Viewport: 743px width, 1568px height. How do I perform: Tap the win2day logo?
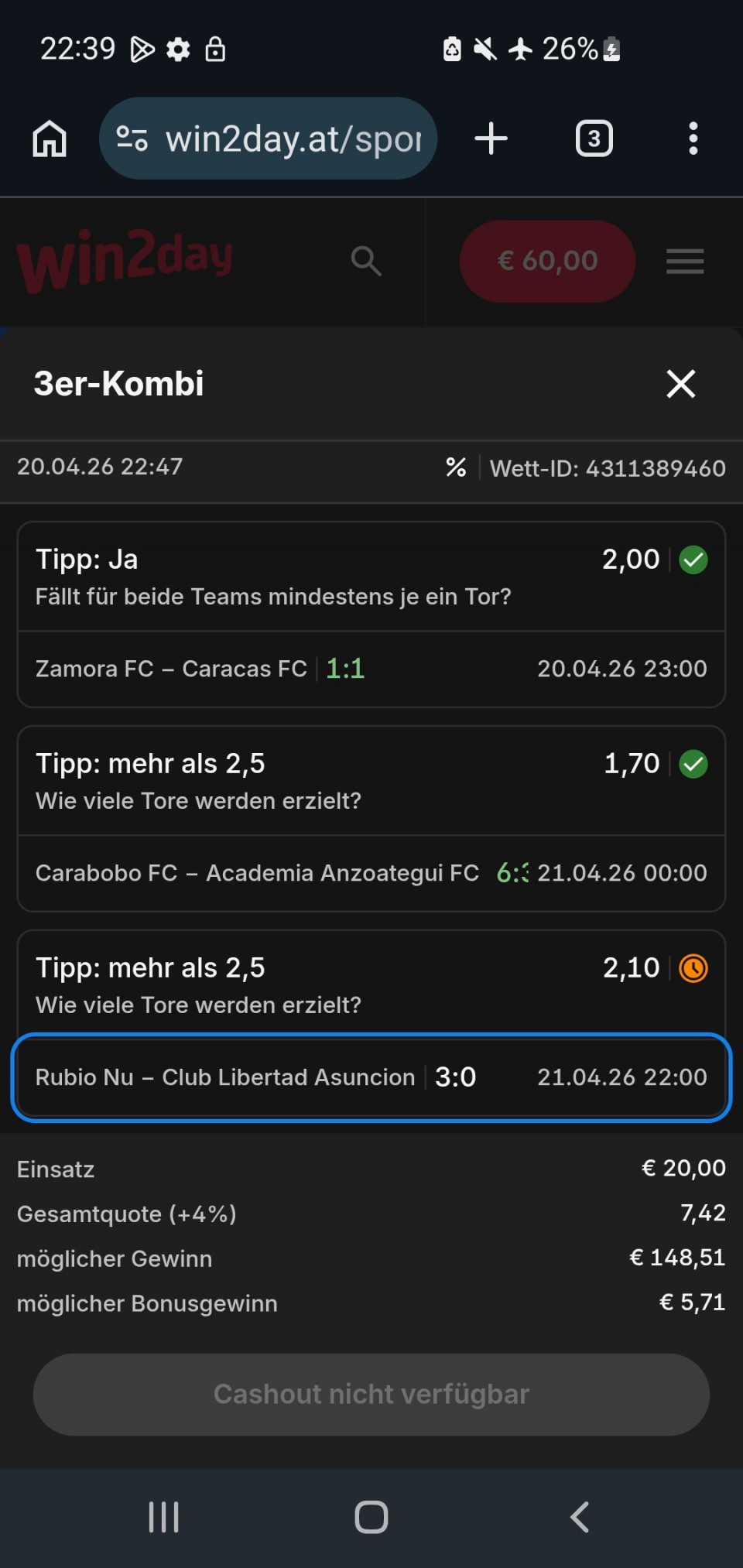pyautogui.click(x=125, y=260)
